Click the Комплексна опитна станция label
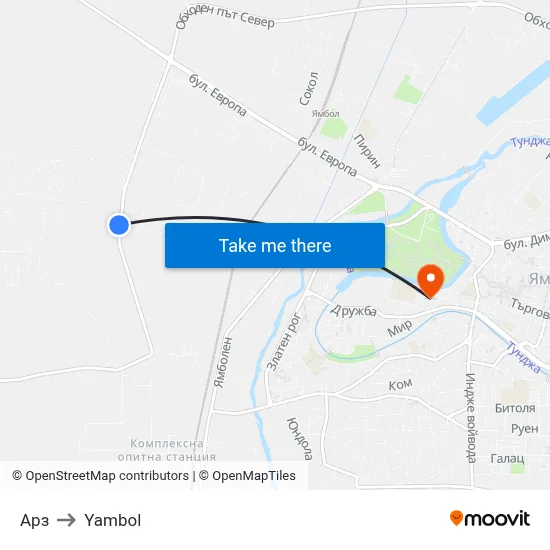The width and height of the screenshot is (550, 550). 167,450
